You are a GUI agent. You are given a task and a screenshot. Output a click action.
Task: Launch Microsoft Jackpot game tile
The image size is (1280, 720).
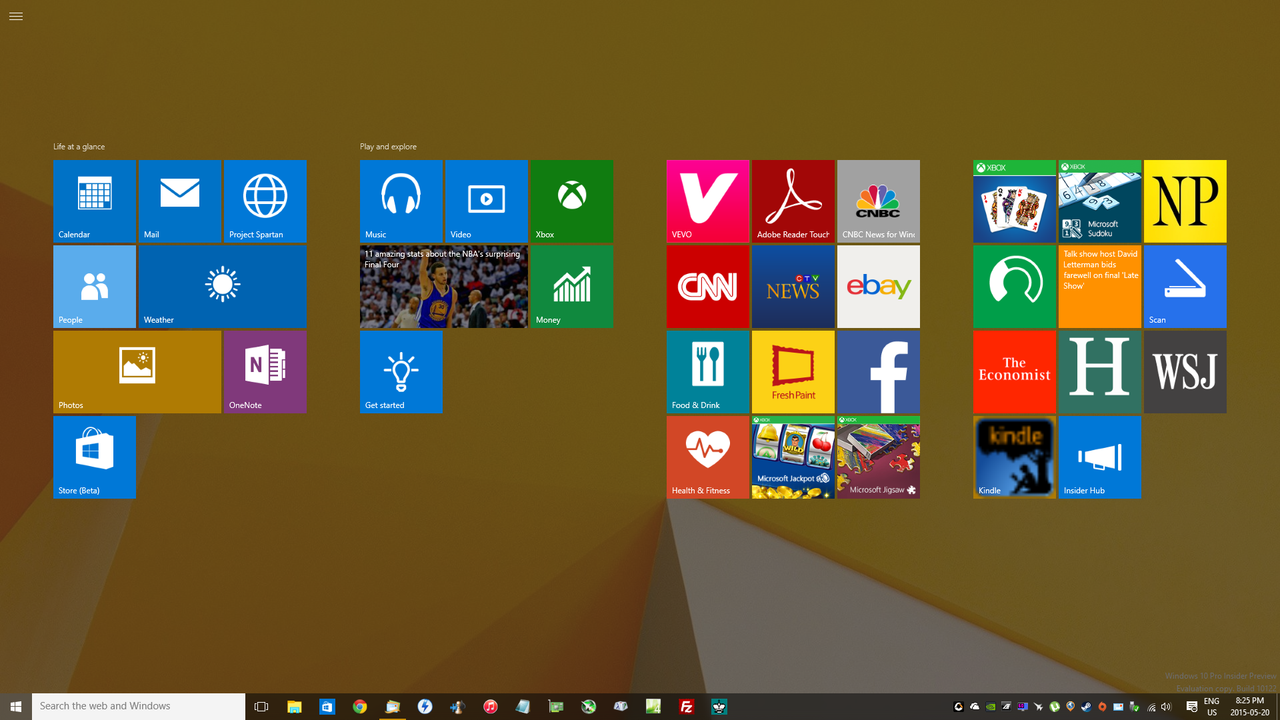pos(793,457)
